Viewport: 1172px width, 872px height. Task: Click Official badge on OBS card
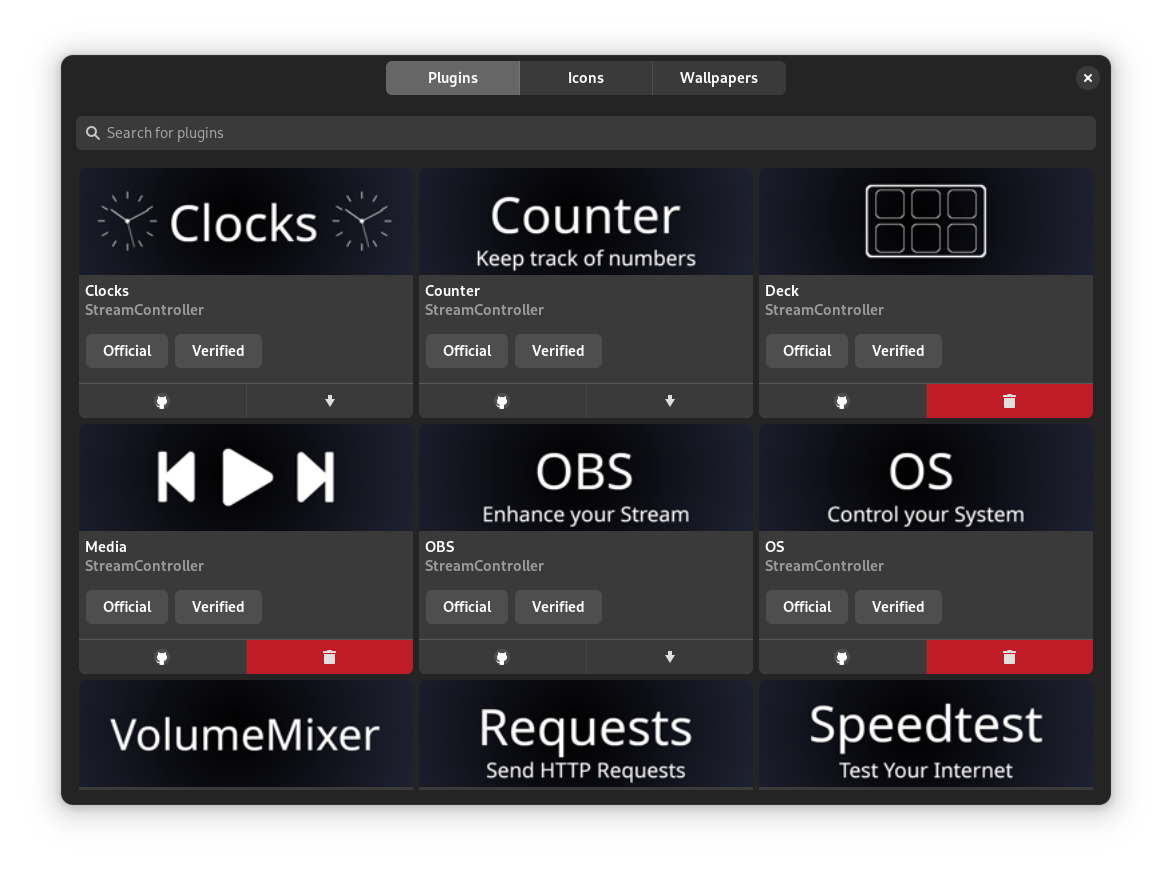pos(467,607)
